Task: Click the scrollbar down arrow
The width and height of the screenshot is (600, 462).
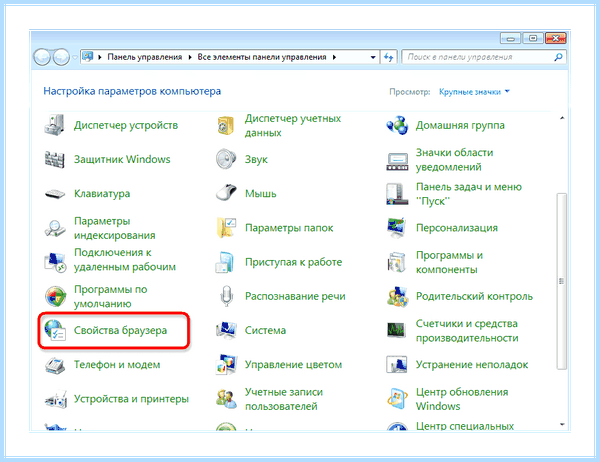Action: tap(562, 424)
